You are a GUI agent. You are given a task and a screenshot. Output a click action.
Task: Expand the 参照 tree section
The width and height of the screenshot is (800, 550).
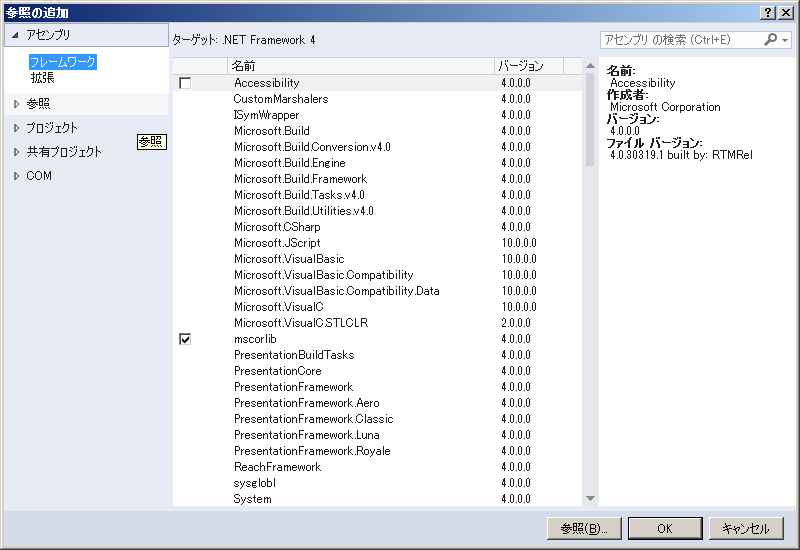(x=16, y=103)
